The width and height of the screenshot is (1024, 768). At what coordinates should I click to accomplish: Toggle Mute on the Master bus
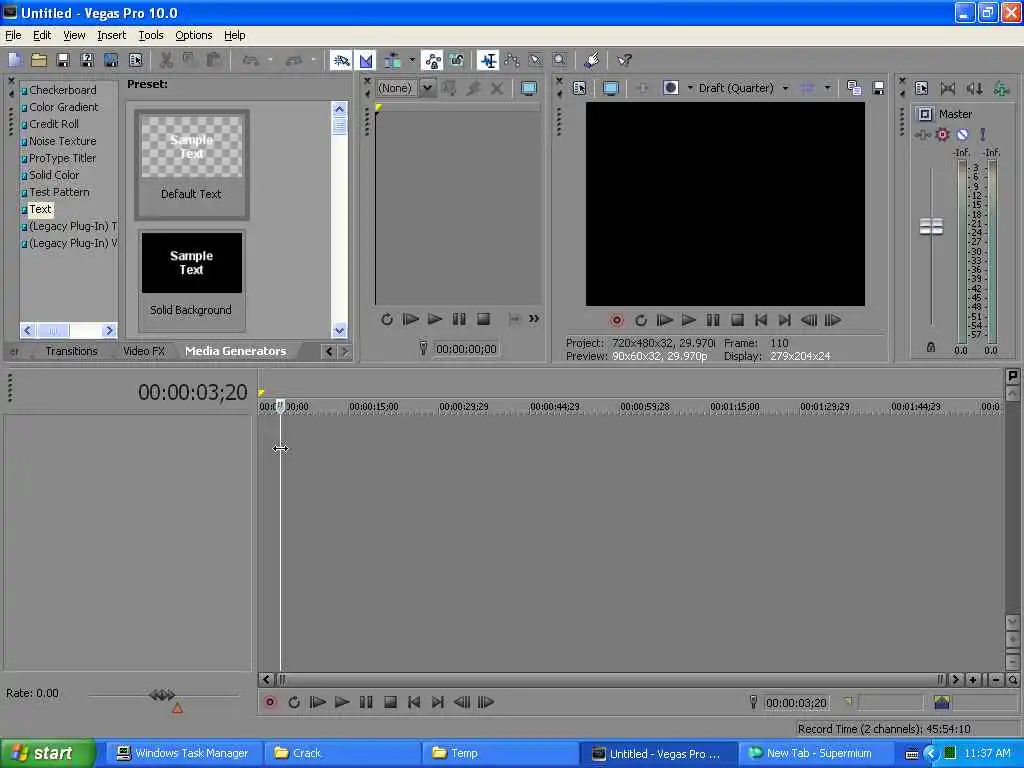tap(963, 135)
